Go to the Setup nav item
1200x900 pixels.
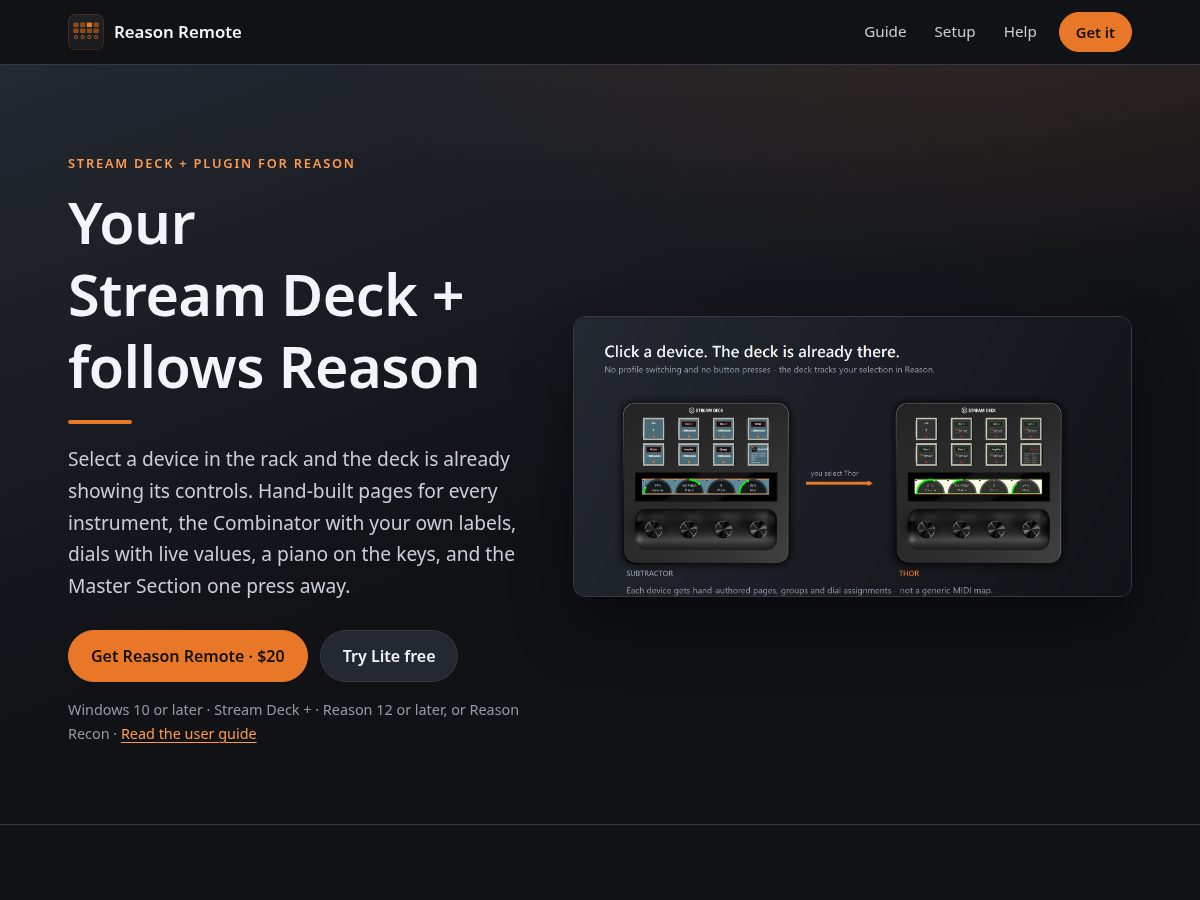coord(955,32)
